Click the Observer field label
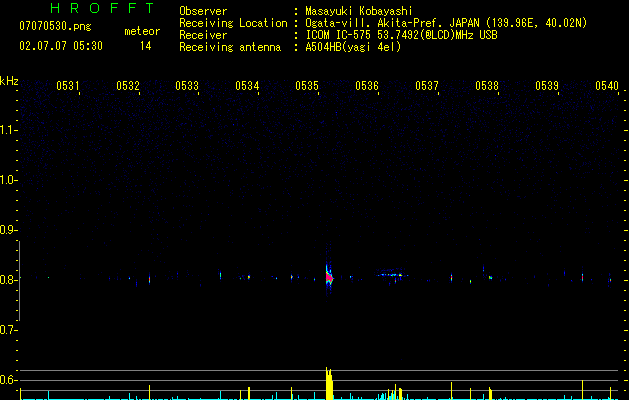Screen dimensions: 629x400 203,11
